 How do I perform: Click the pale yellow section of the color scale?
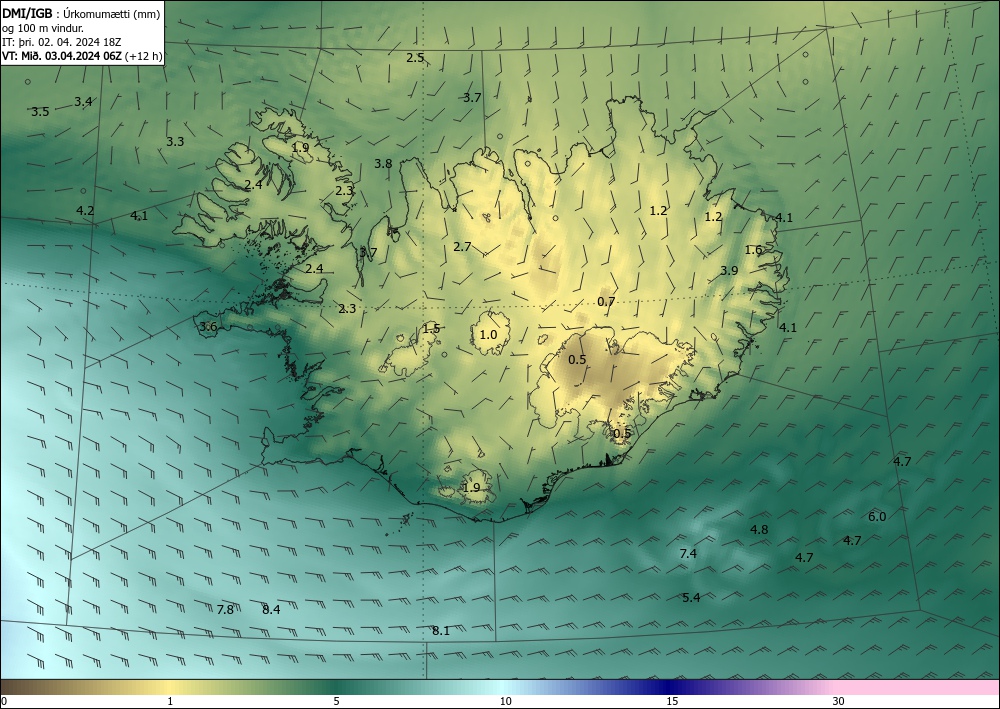(x=169, y=687)
